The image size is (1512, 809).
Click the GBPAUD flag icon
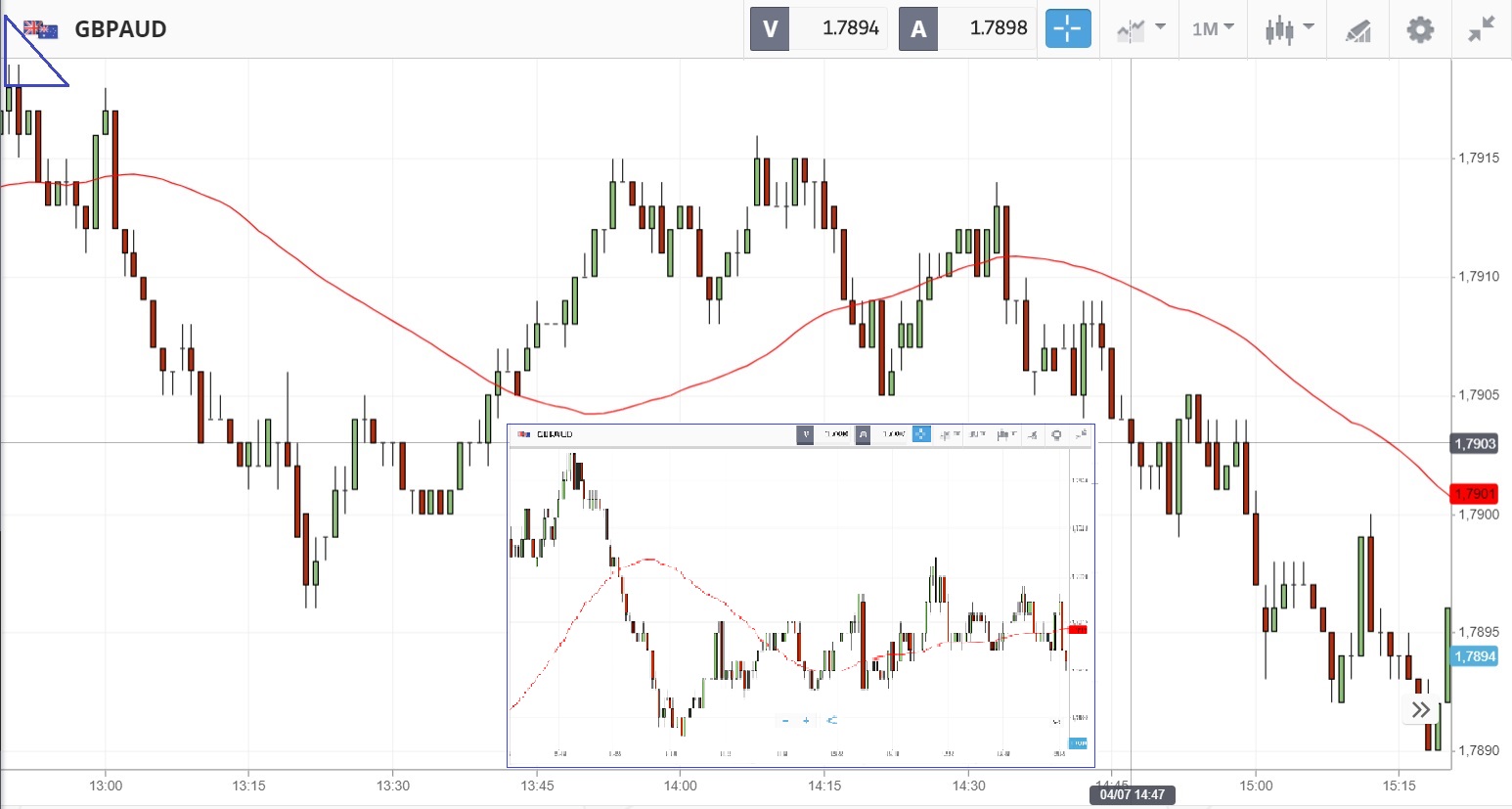40,29
